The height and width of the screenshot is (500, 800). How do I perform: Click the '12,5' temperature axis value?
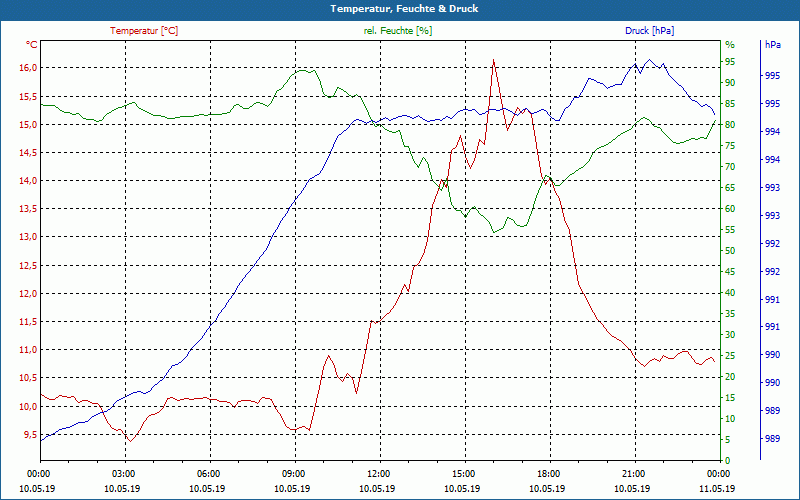pyautogui.click(x=29, y=265)
